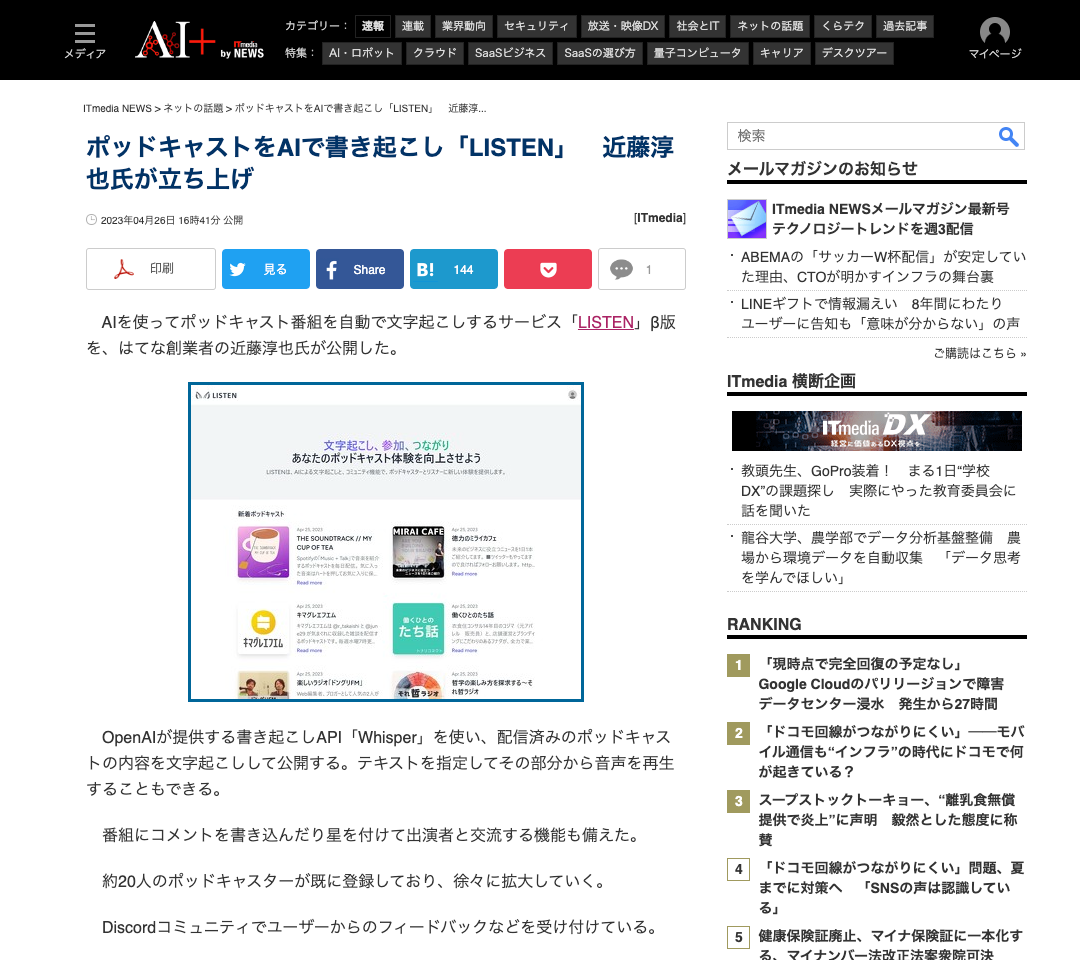Click the ITmedia DX banner

[x=877, y=431]
